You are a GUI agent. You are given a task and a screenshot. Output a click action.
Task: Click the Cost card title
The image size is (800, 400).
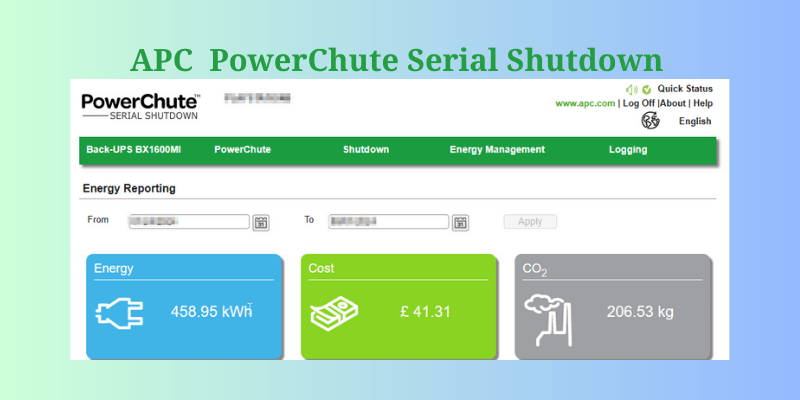point(321,268)
